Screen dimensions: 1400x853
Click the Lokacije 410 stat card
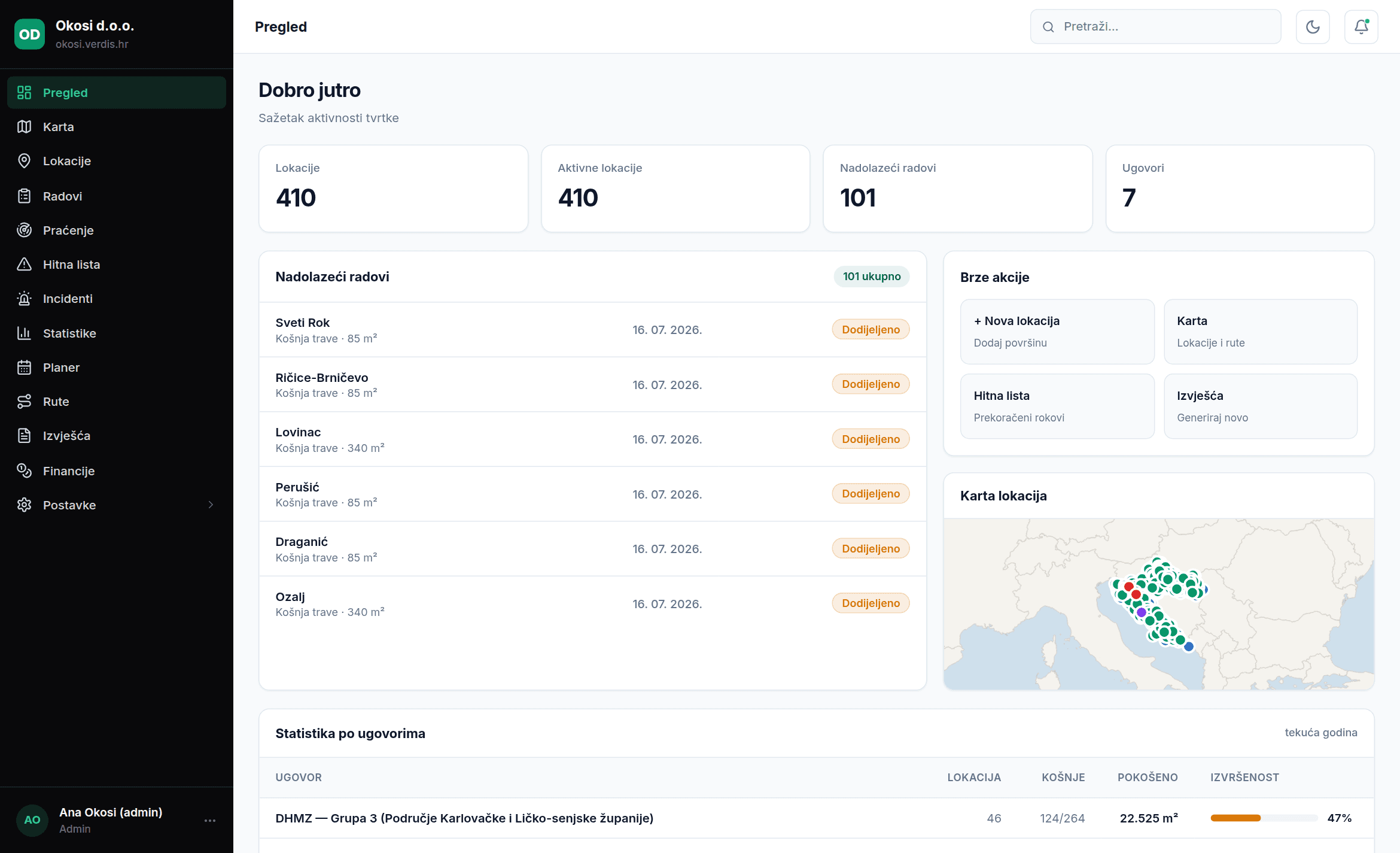[x=393, y=189]
